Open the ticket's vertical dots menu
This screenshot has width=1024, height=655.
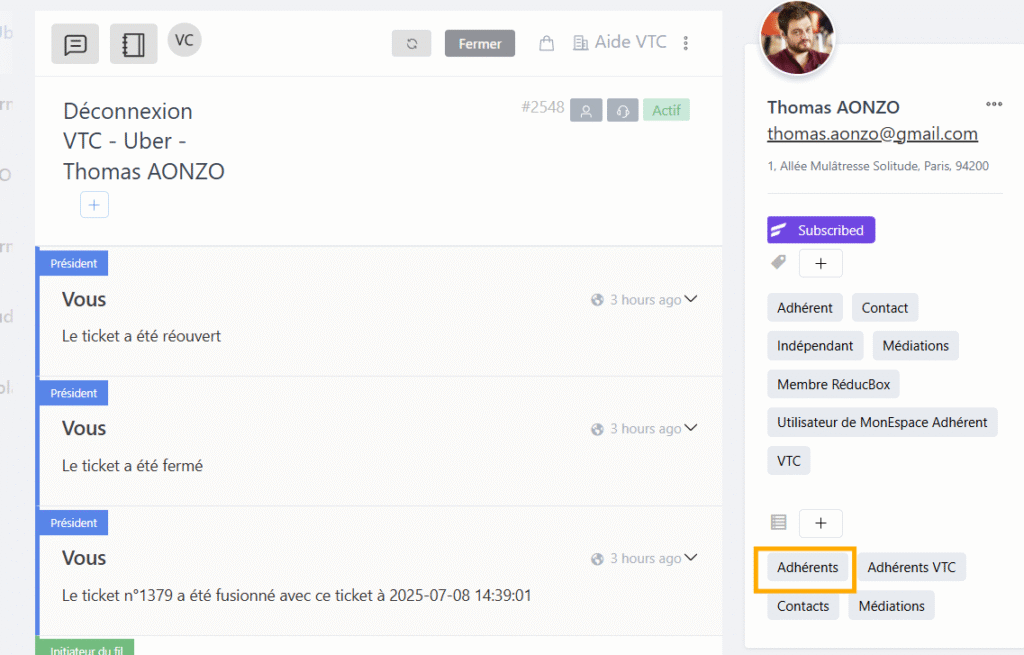click(x=686, y=43)
